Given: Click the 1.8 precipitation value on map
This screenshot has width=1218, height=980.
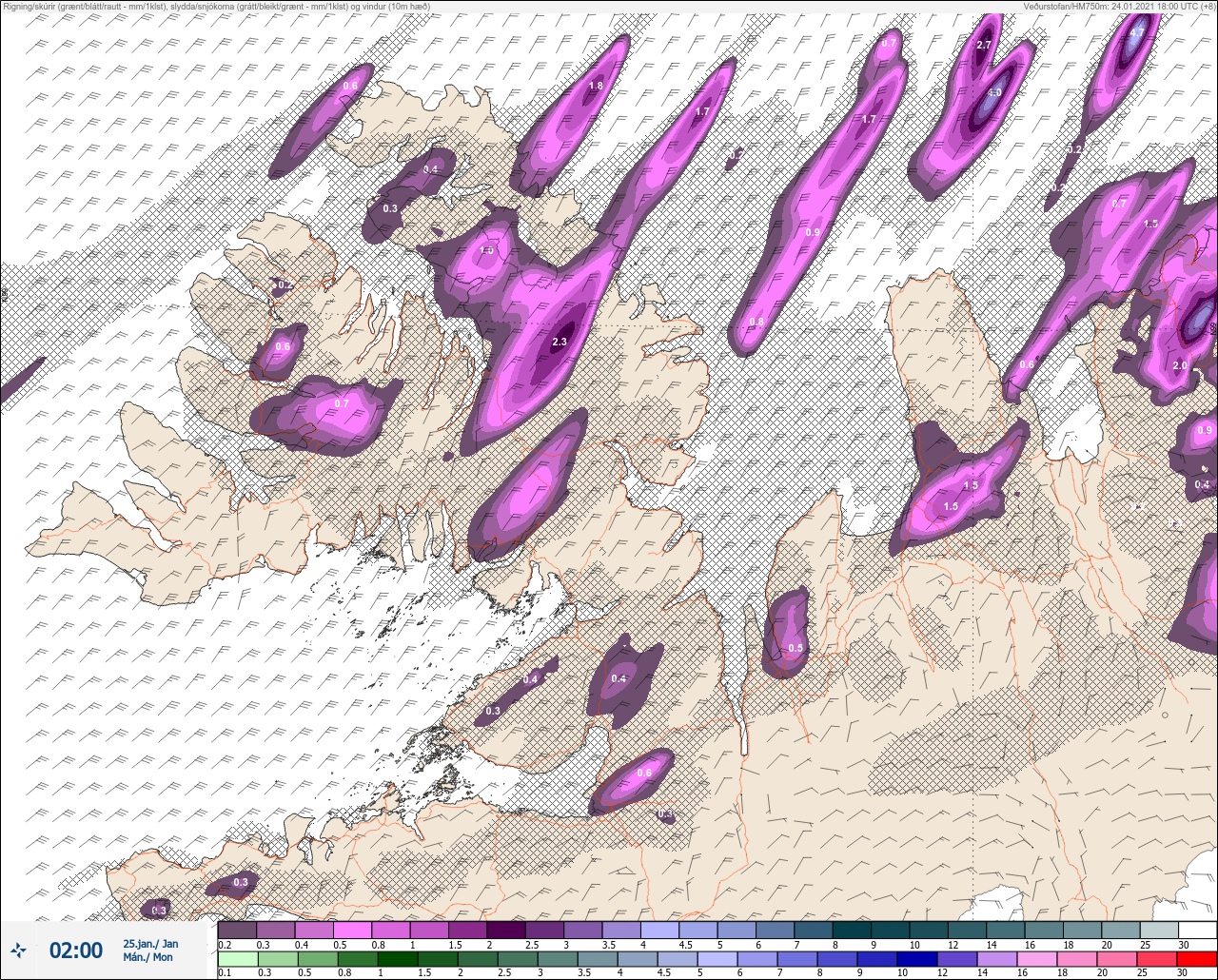Looking at the screenshot, I should (x=597, y=86).
